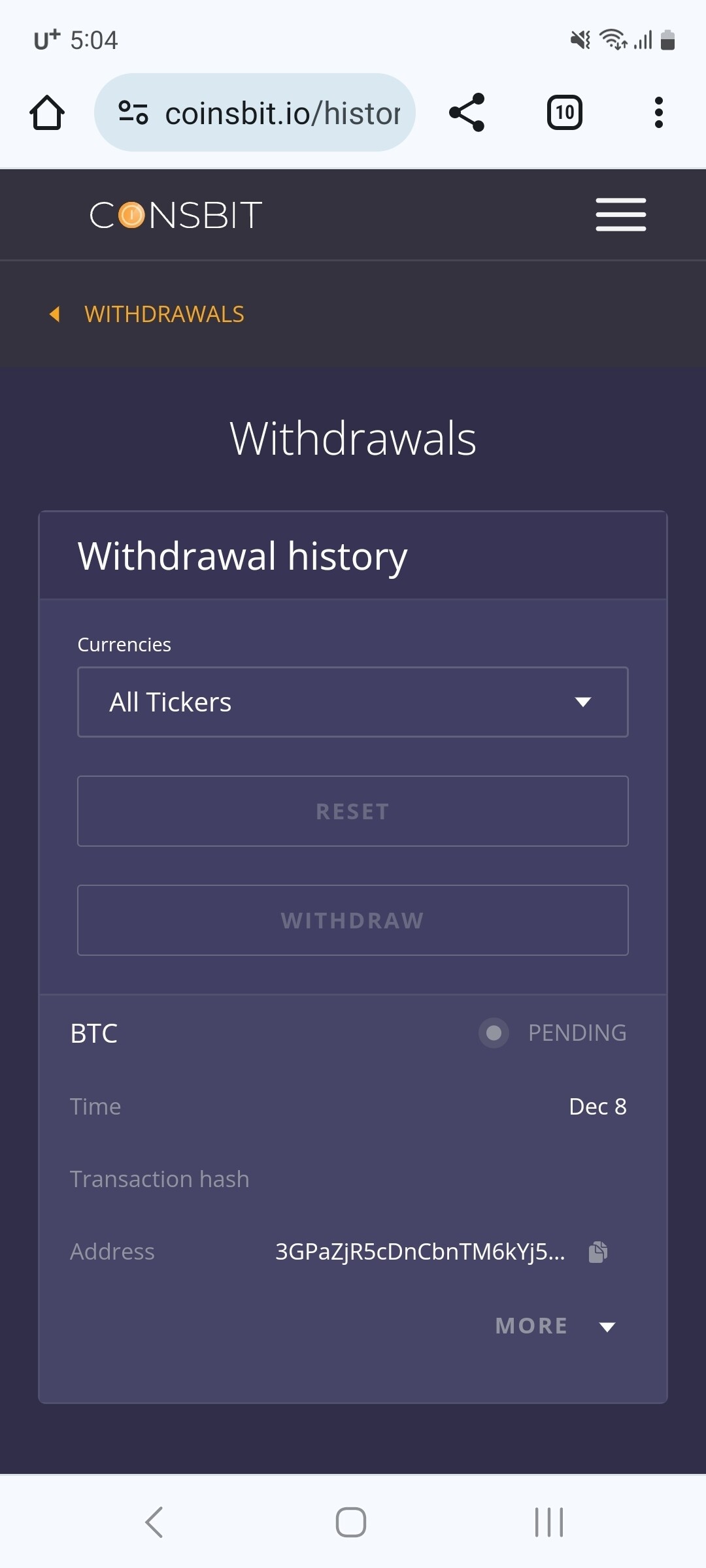Image resolution: width=706 pixels, height=1568 pixels.
Task: Open the All Tickers currency dropdown
Action: (353, 702)
